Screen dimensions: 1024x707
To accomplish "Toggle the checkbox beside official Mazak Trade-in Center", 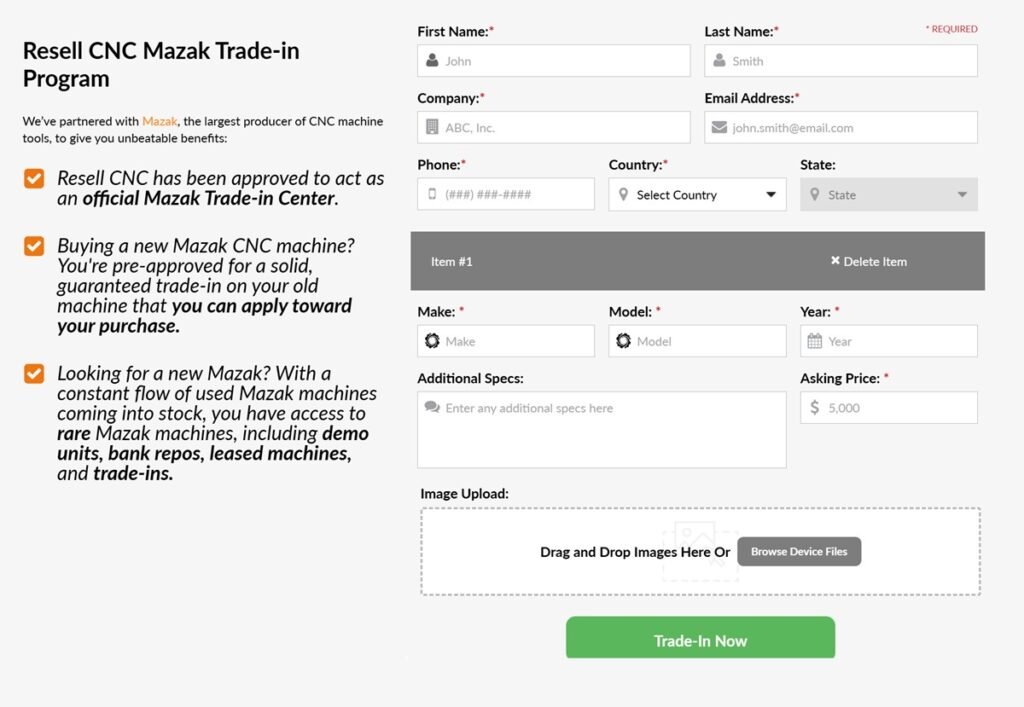I will coord(34,178).
